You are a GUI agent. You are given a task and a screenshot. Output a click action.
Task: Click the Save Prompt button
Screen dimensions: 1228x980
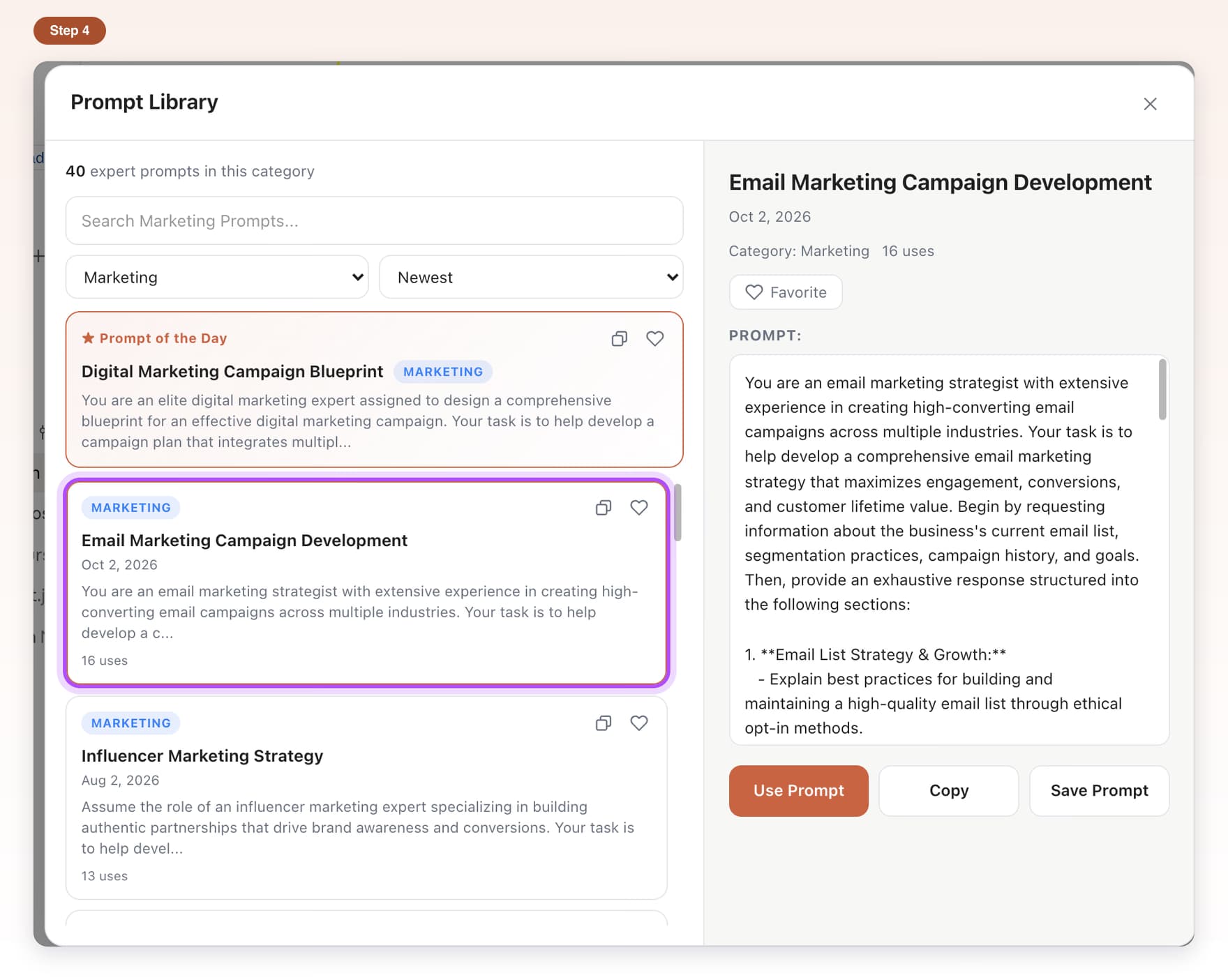(1100, 791)
